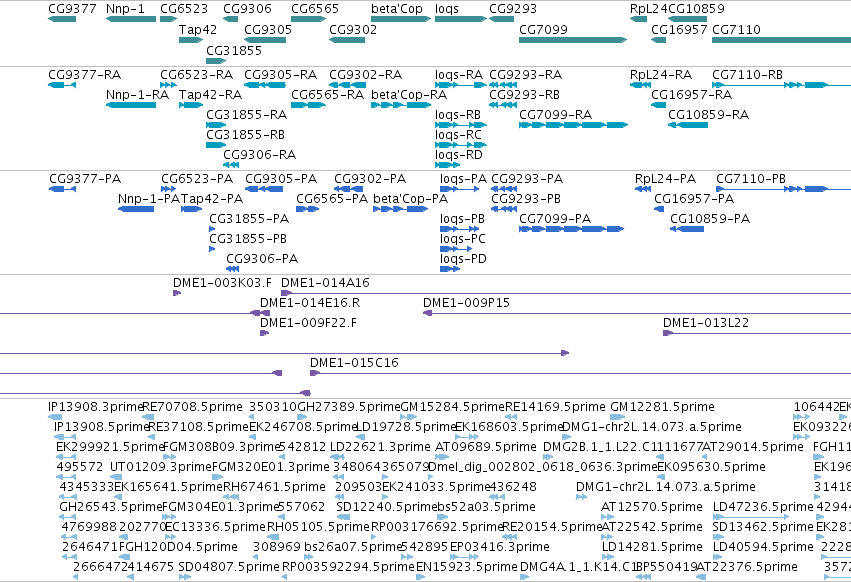Click the CG9293 gene label
The width and height of the screenshot is (851, 582).
click(x=513, y=9)
